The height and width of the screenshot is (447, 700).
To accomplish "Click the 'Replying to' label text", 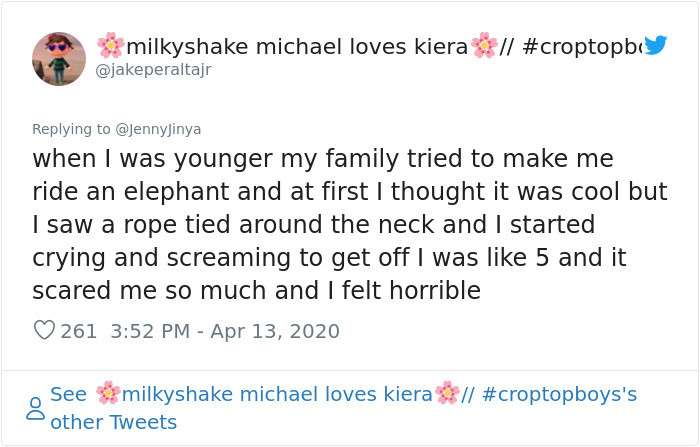I will tap(71, 129).
